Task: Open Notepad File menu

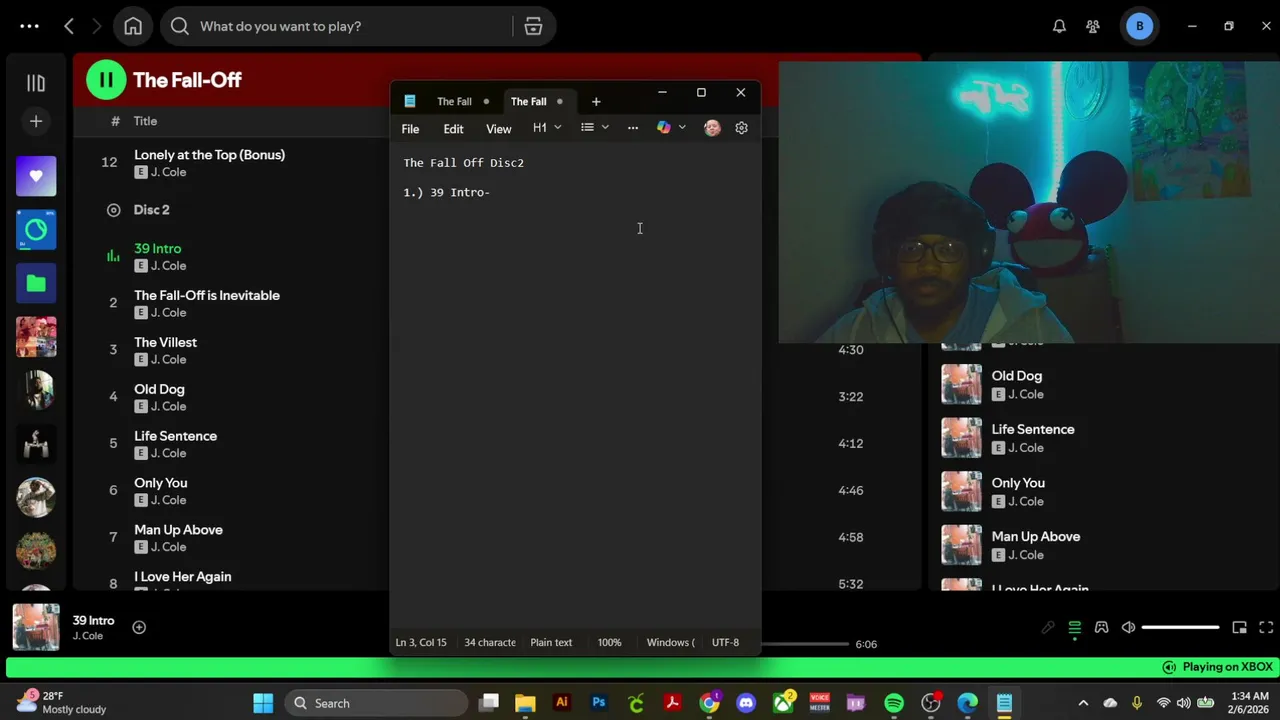Action: pos(410,129)
